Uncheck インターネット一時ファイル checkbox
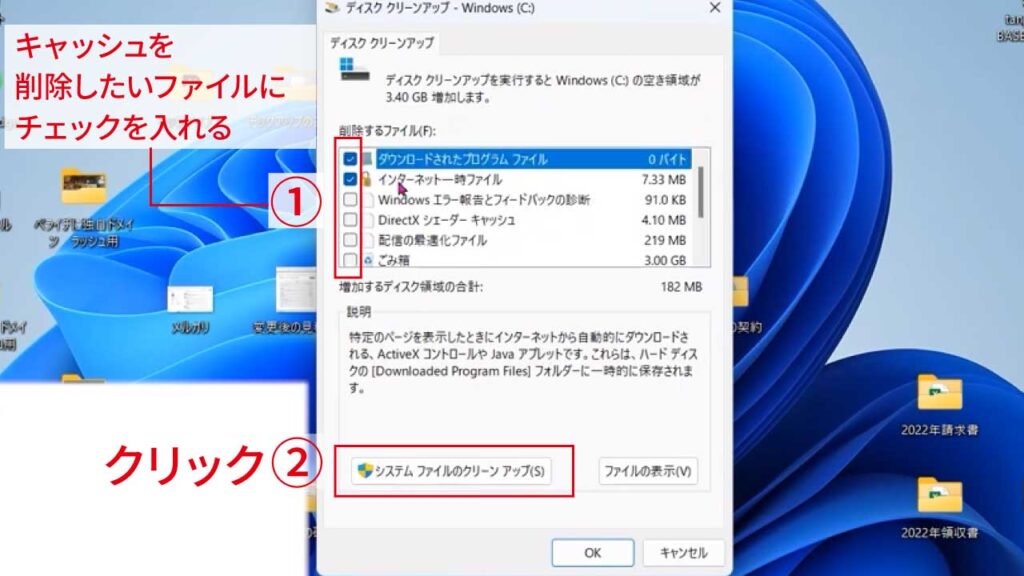This screenshot has width=1024, height=576. click(x=350, y=179)
